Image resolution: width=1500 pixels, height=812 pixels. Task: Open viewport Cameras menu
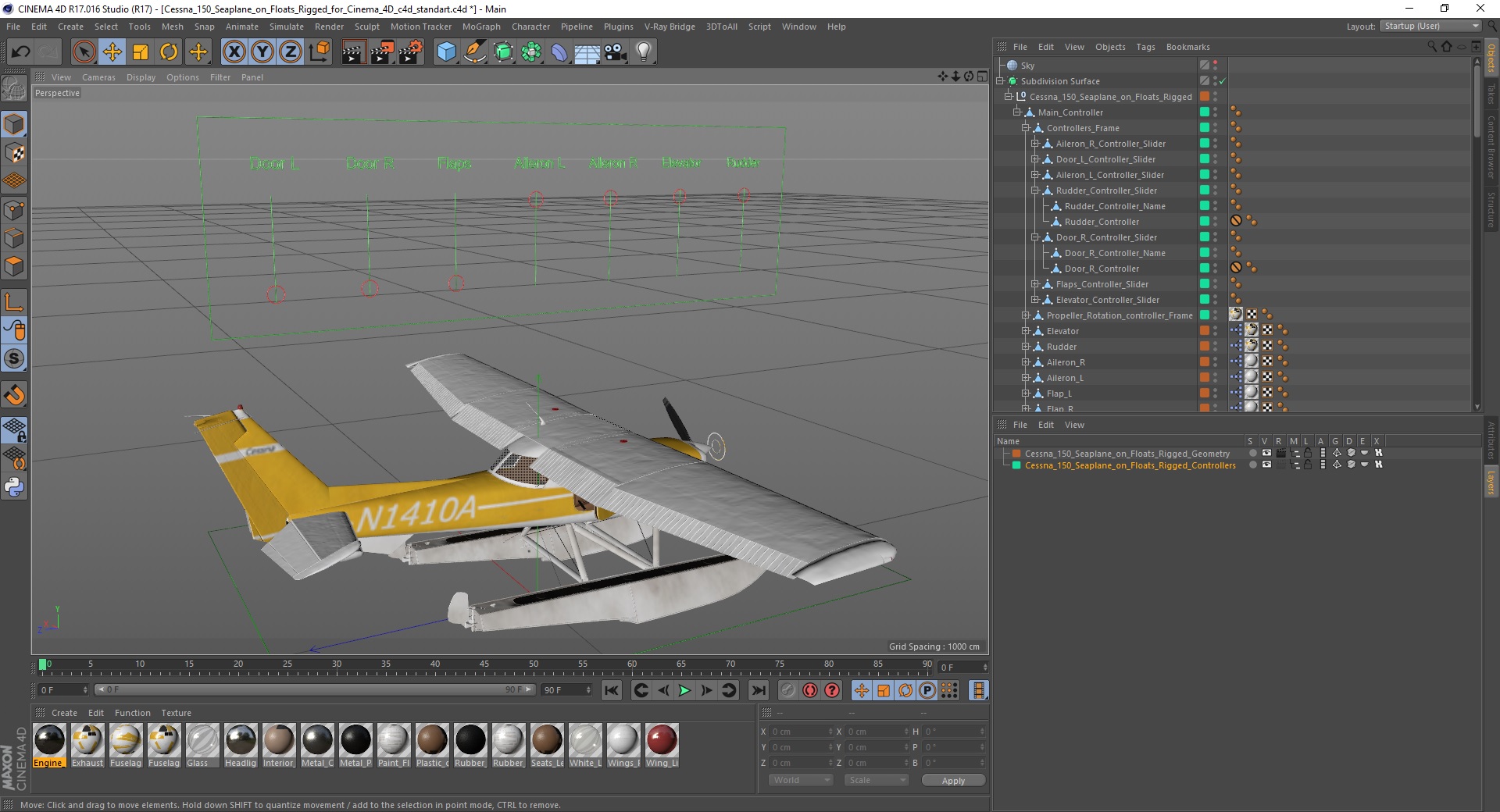(x=98, y=77)
